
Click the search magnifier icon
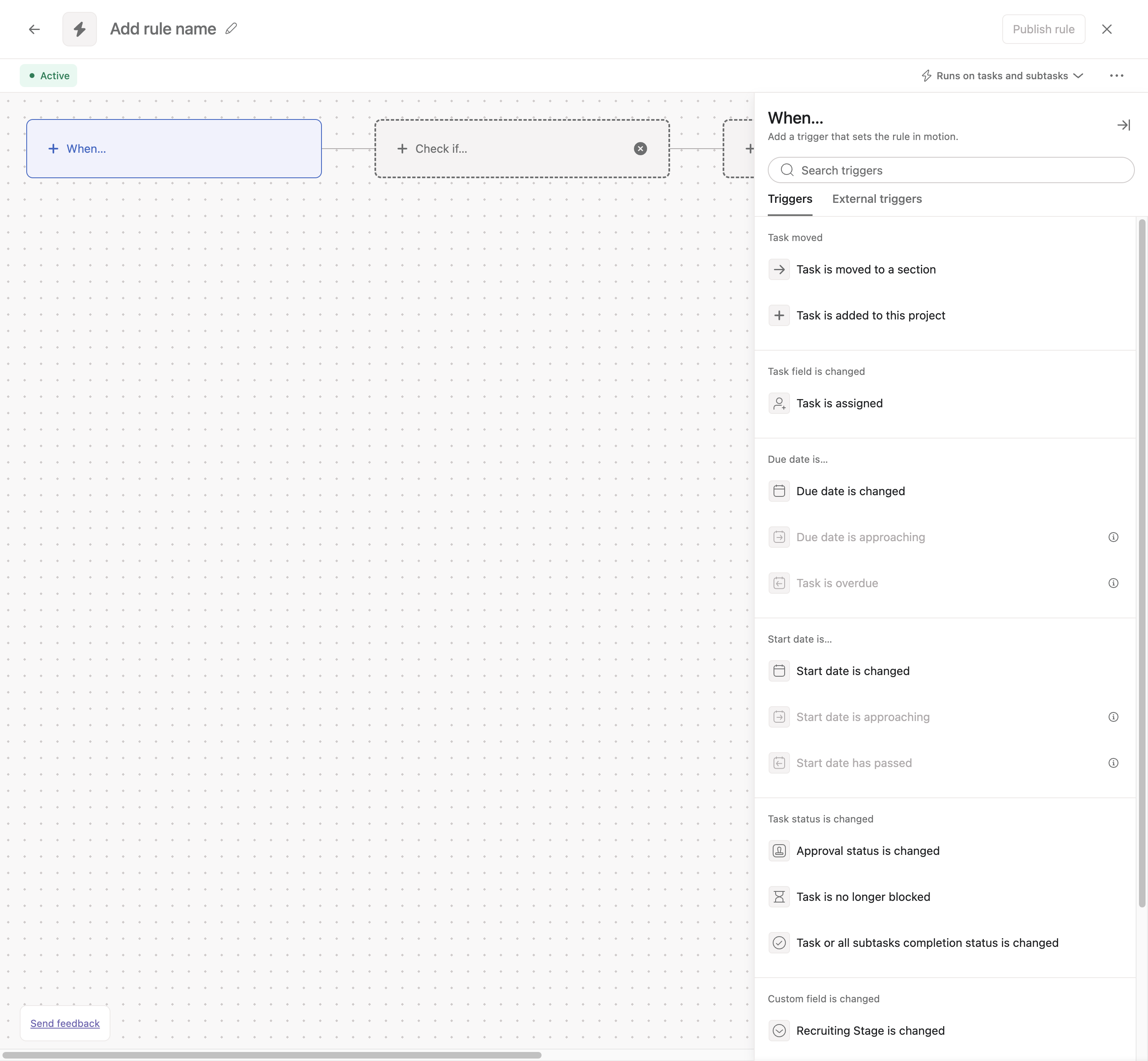[787, 170]
